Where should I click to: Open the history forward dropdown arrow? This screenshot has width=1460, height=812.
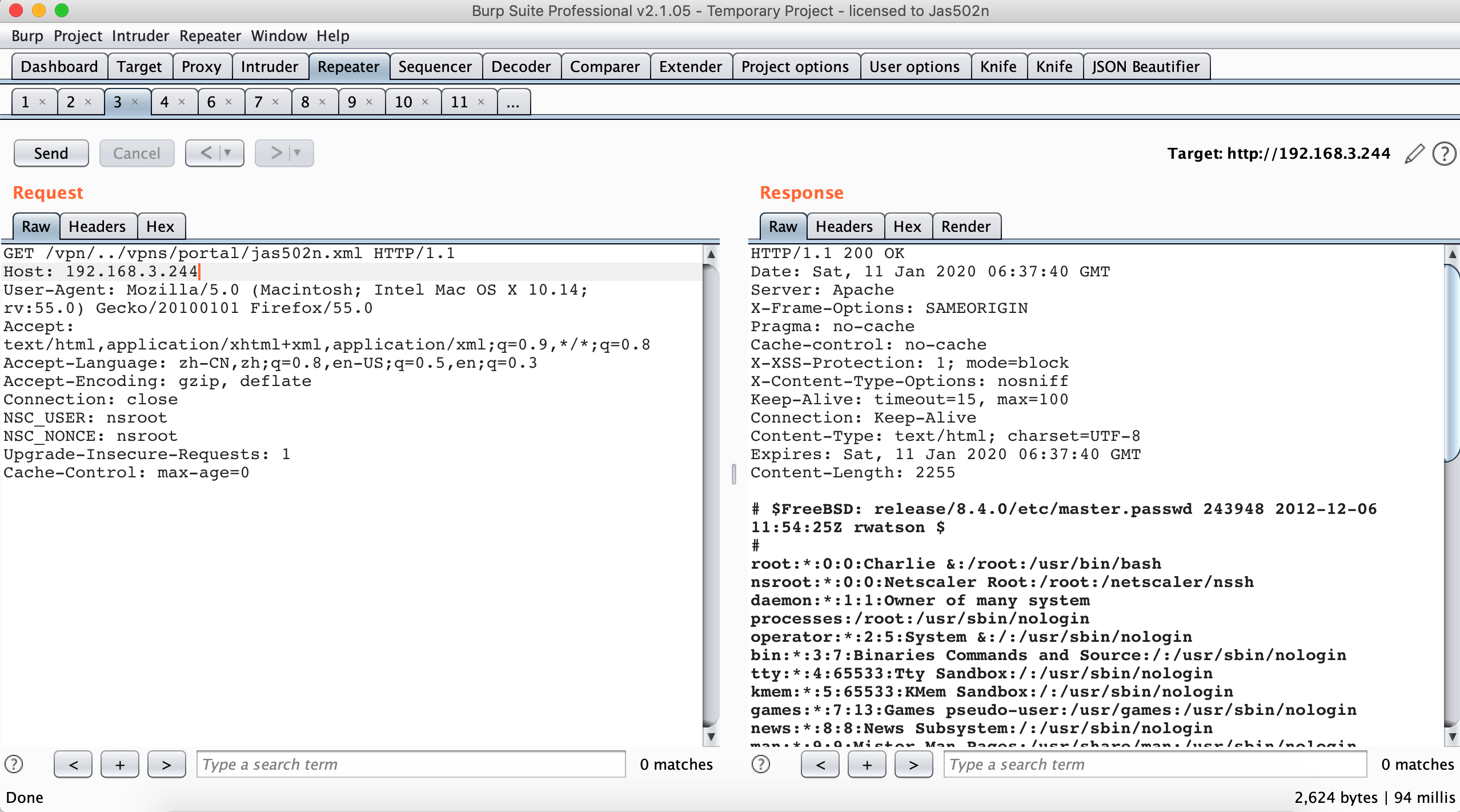tap(298, 153)
